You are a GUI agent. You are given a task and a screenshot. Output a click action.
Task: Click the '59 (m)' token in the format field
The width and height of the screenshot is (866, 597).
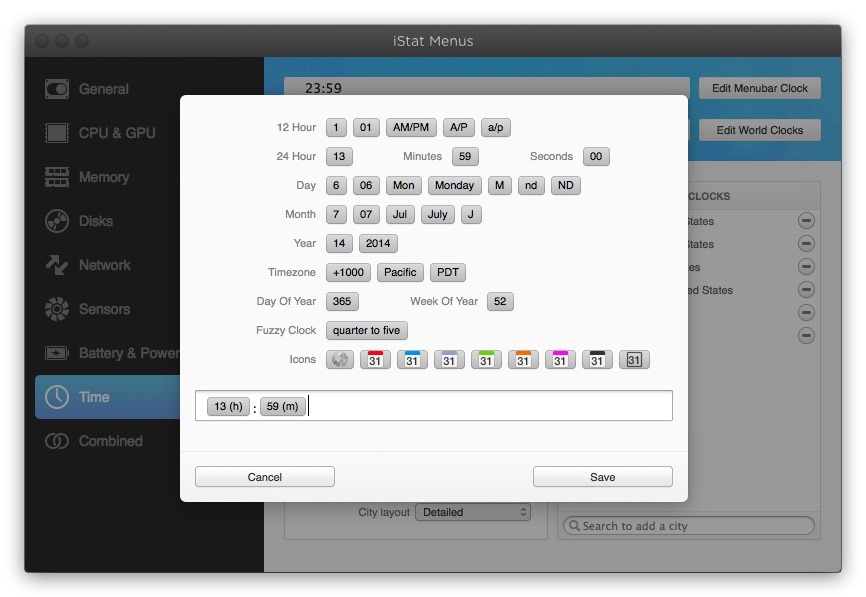point(282,406)
